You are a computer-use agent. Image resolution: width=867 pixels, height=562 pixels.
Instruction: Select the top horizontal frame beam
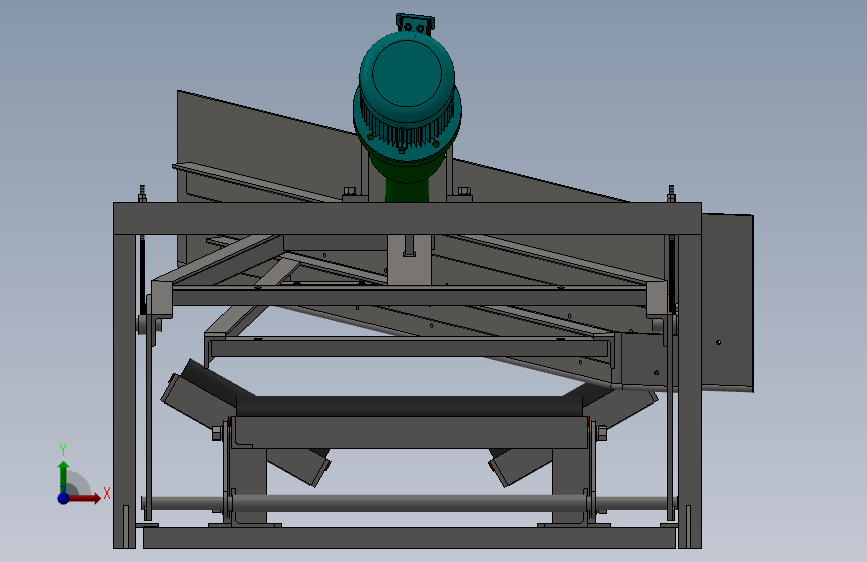click(408, 218)
